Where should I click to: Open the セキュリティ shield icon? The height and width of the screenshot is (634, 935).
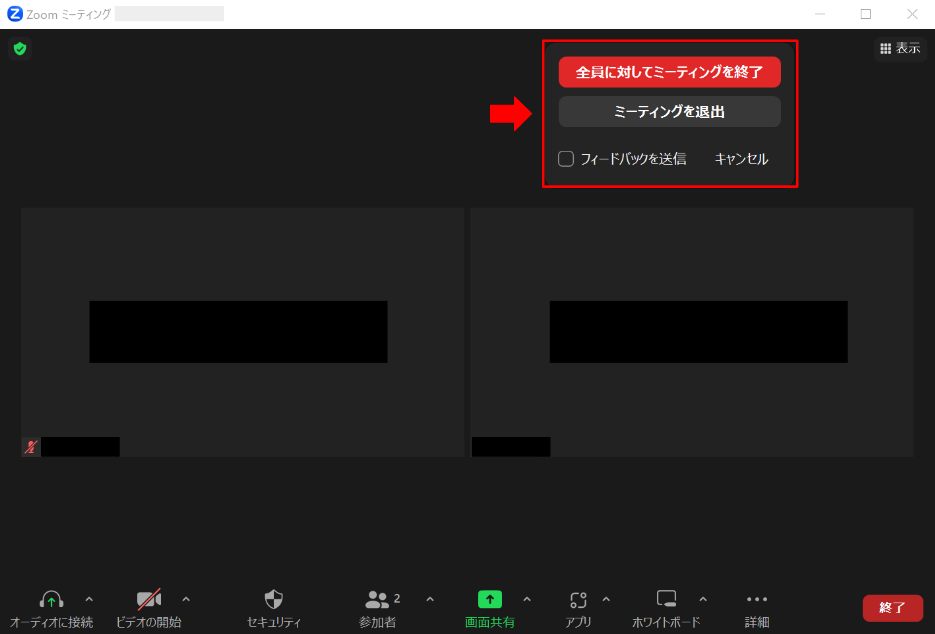[274, 599]
